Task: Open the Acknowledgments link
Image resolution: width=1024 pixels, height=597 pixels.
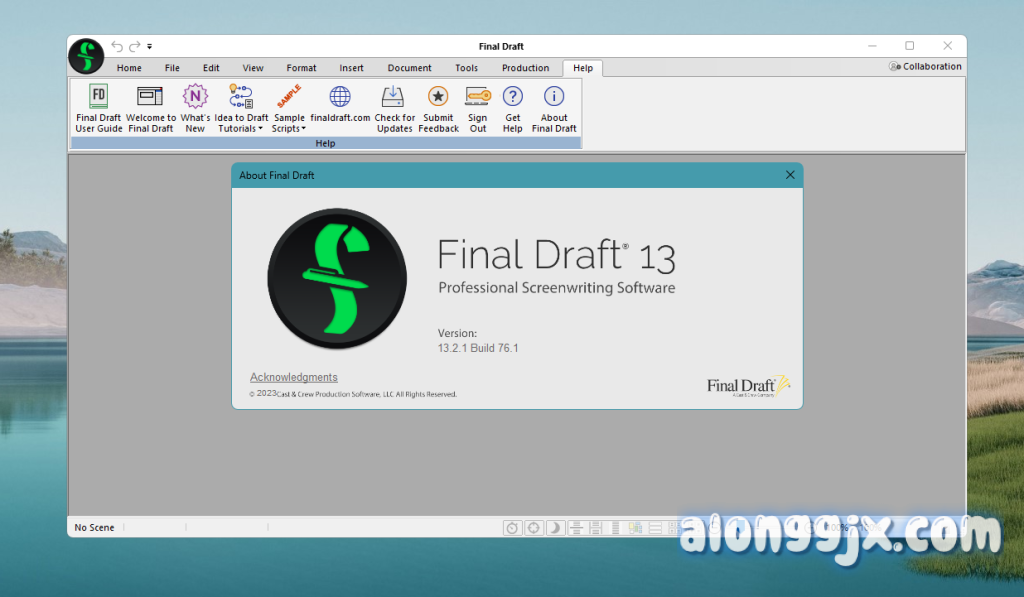Action: coord(294,377)
